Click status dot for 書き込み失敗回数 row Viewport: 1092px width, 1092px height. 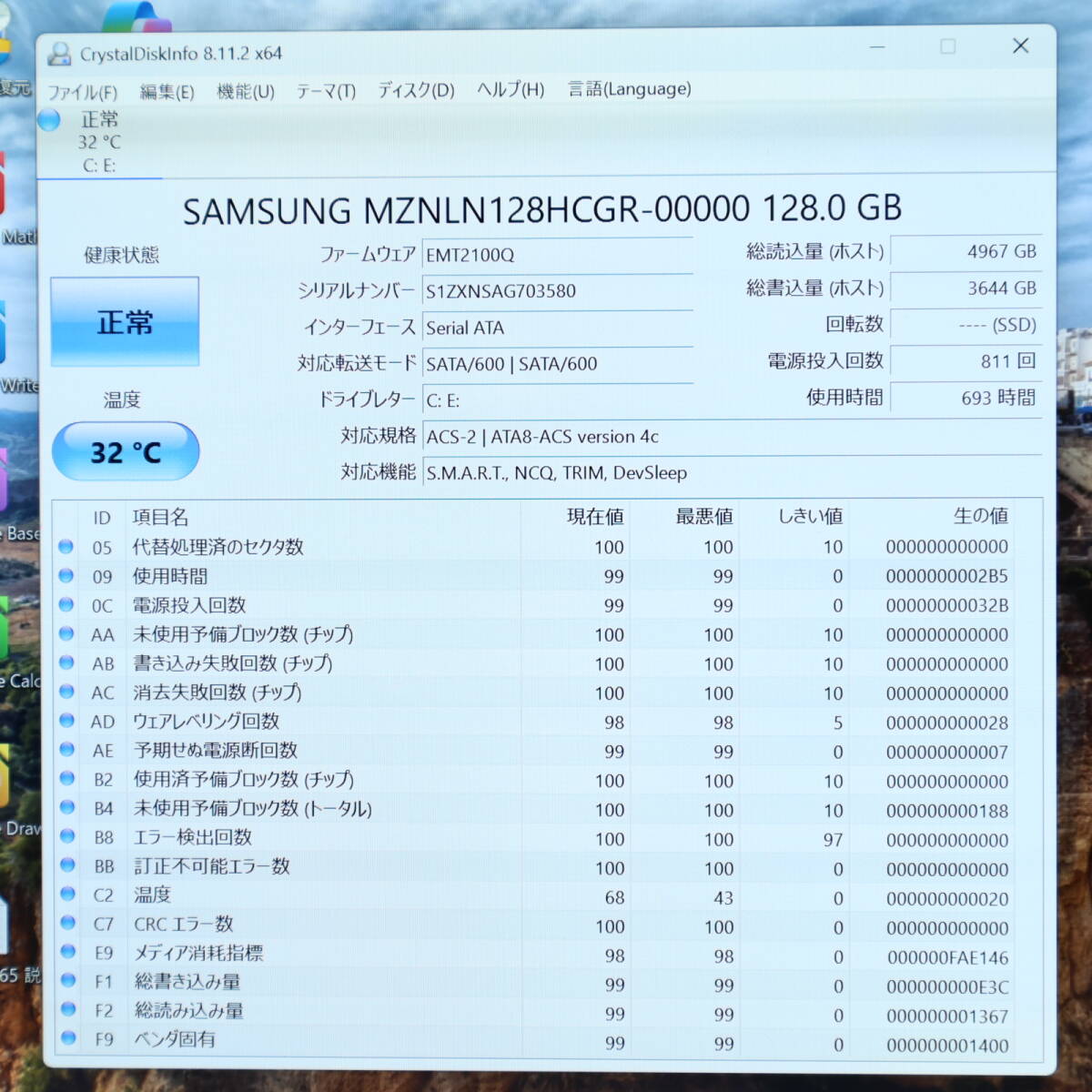66,663
